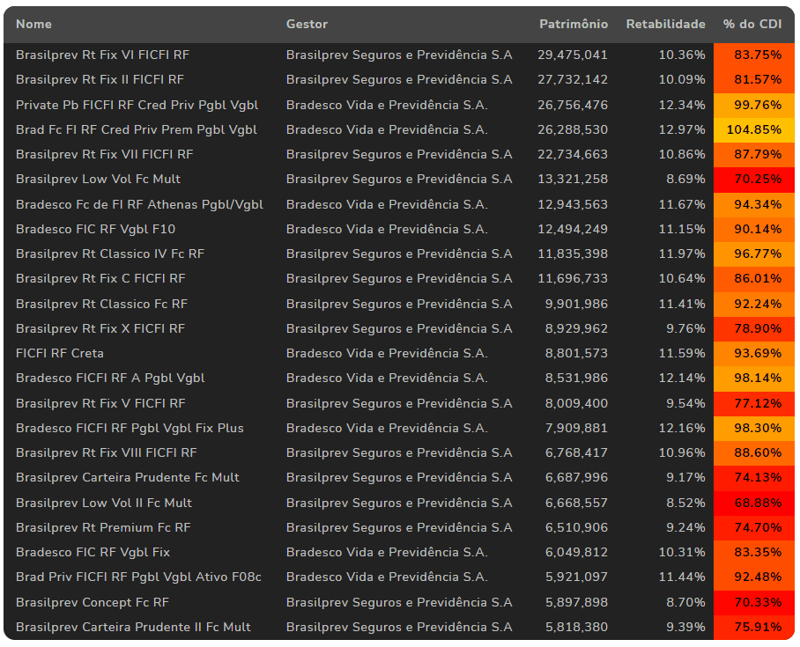Screen dimensions: 800x647
Task: Select Bradesco FIC RF Vgbl F10 fund
Action: (x=95, y=229)
